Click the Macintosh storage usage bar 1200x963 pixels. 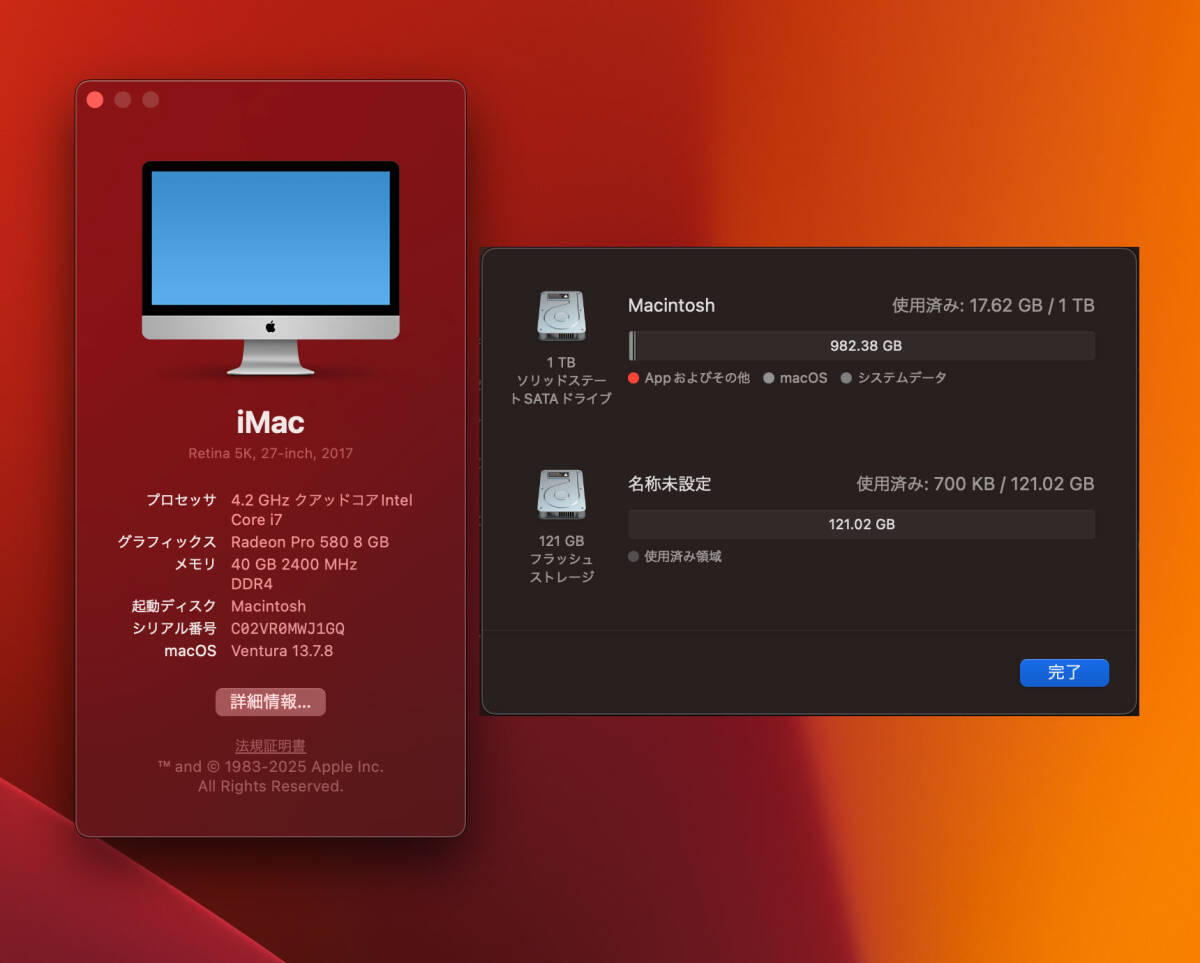tap(862, 346)
